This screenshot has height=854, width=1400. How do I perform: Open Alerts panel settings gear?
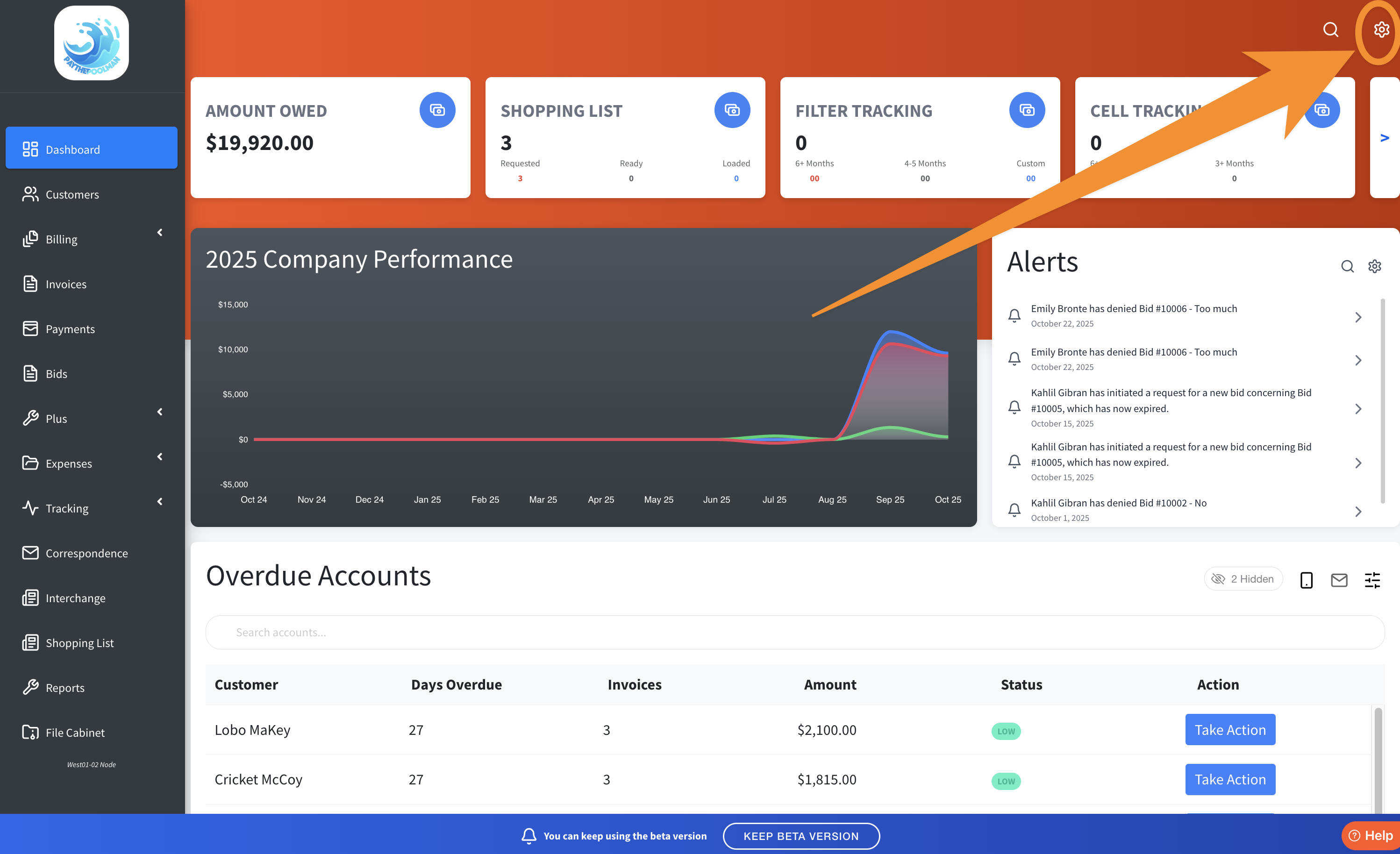pyautogui.click(x=1374, y=266)
